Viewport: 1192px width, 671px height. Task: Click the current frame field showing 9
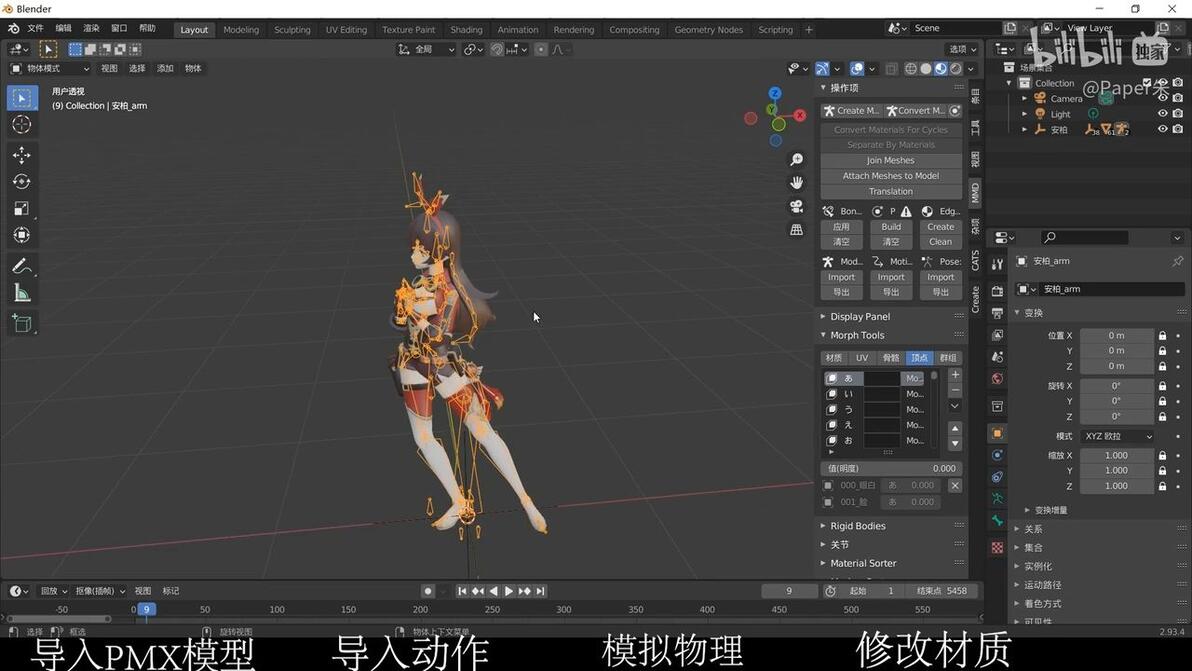[788, 590]
